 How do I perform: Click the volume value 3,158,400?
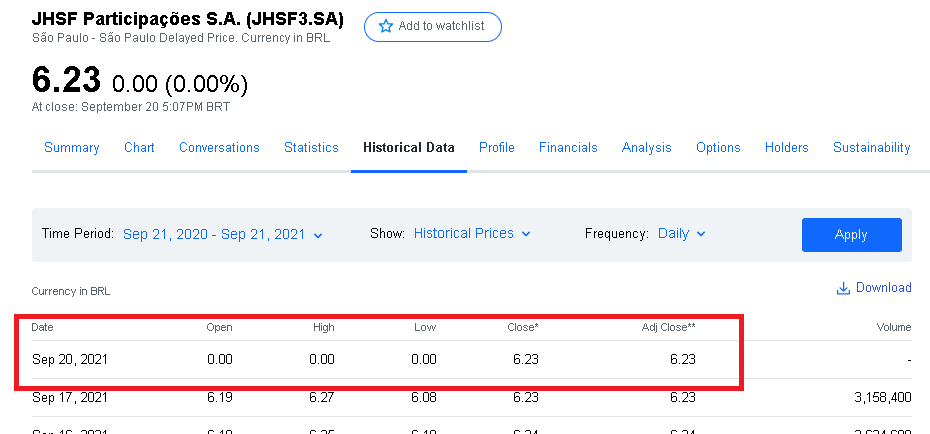(x=883, y=397)
